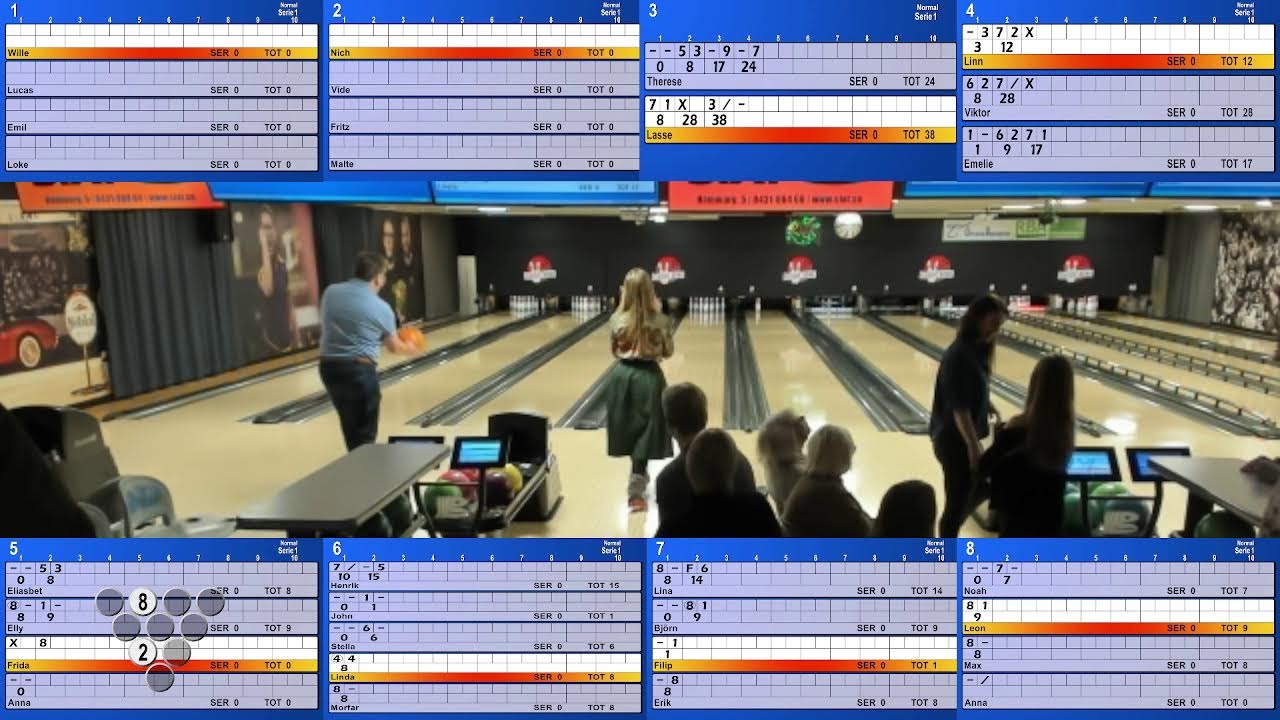The height and width of the screenshot is (720, 1280).
Task: Click the lane 7 number header
Action: (x=660, y=549)
